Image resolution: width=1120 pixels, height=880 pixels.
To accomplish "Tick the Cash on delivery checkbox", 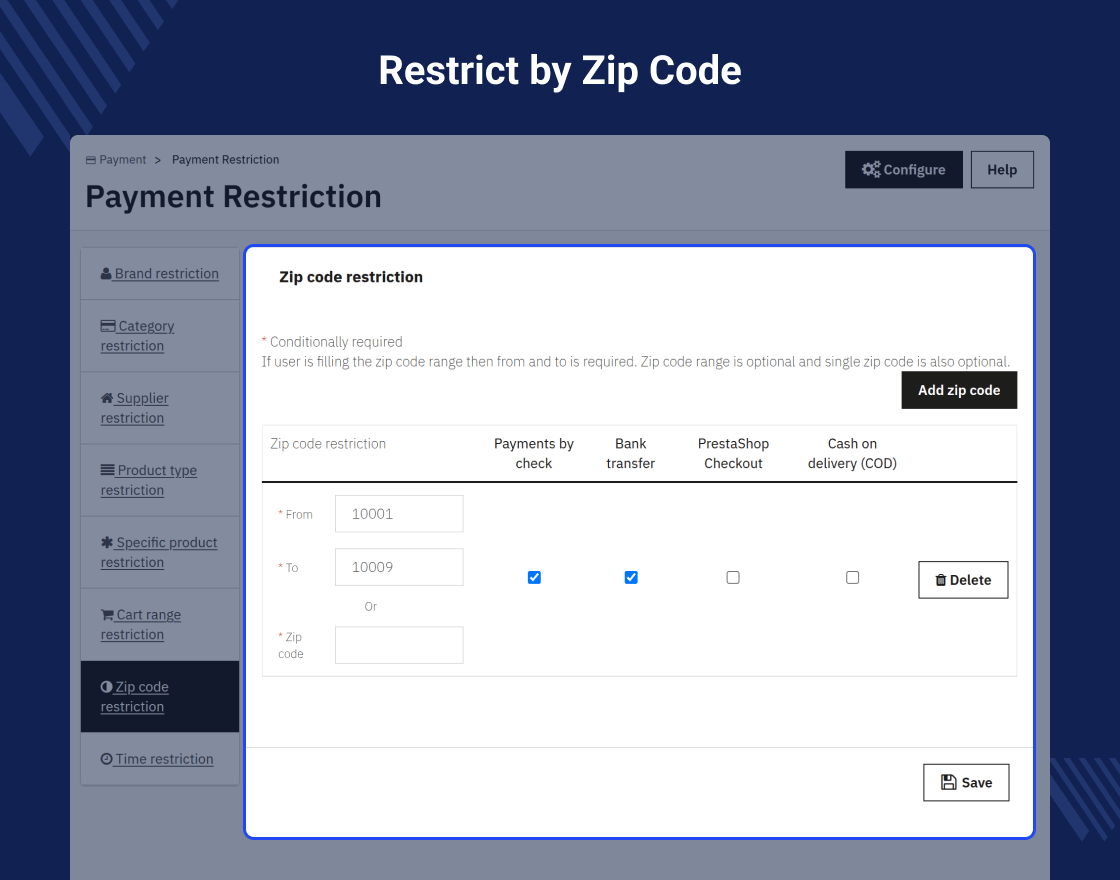I will click(x=852, y=577).
